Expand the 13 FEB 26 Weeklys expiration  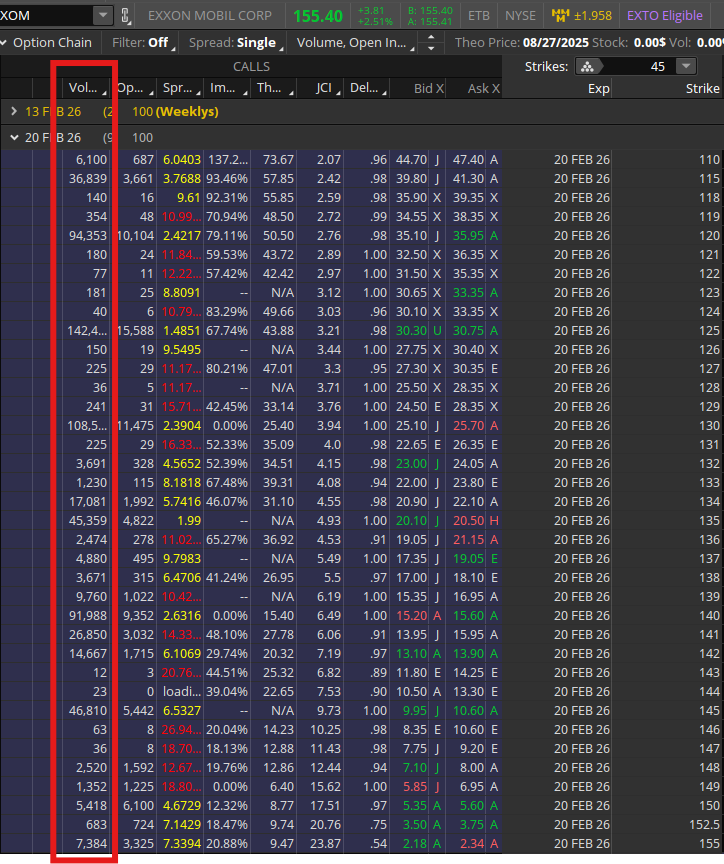coord(14,111)
